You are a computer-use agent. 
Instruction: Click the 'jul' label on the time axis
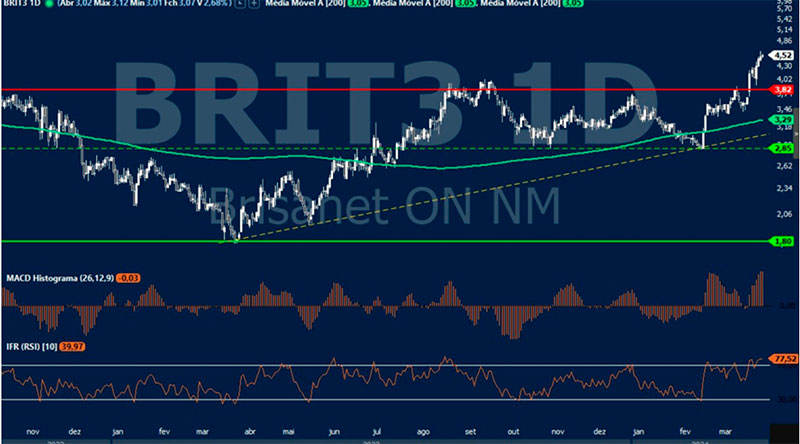pyautogui.click(x=377, y=432)
